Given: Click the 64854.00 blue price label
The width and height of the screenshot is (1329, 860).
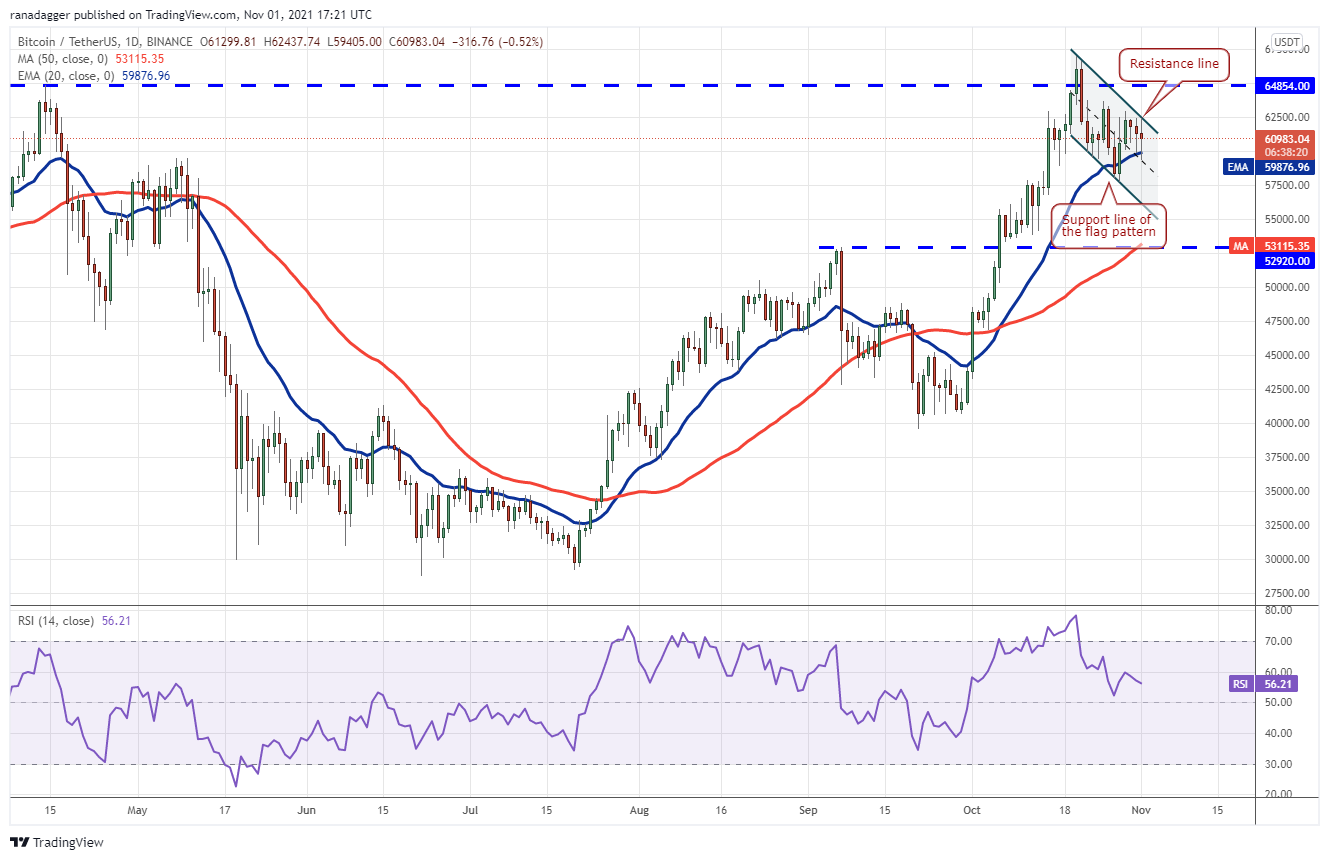Looking at the screenshot, I should coord(1286,86).
